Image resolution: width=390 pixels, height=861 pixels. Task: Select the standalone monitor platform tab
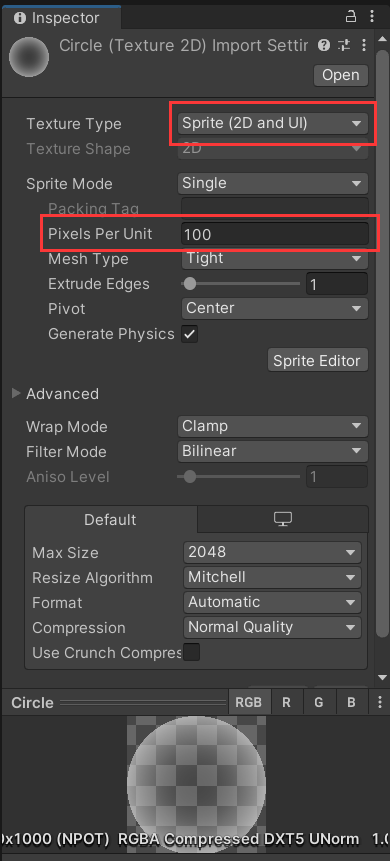tap(283, 519)
